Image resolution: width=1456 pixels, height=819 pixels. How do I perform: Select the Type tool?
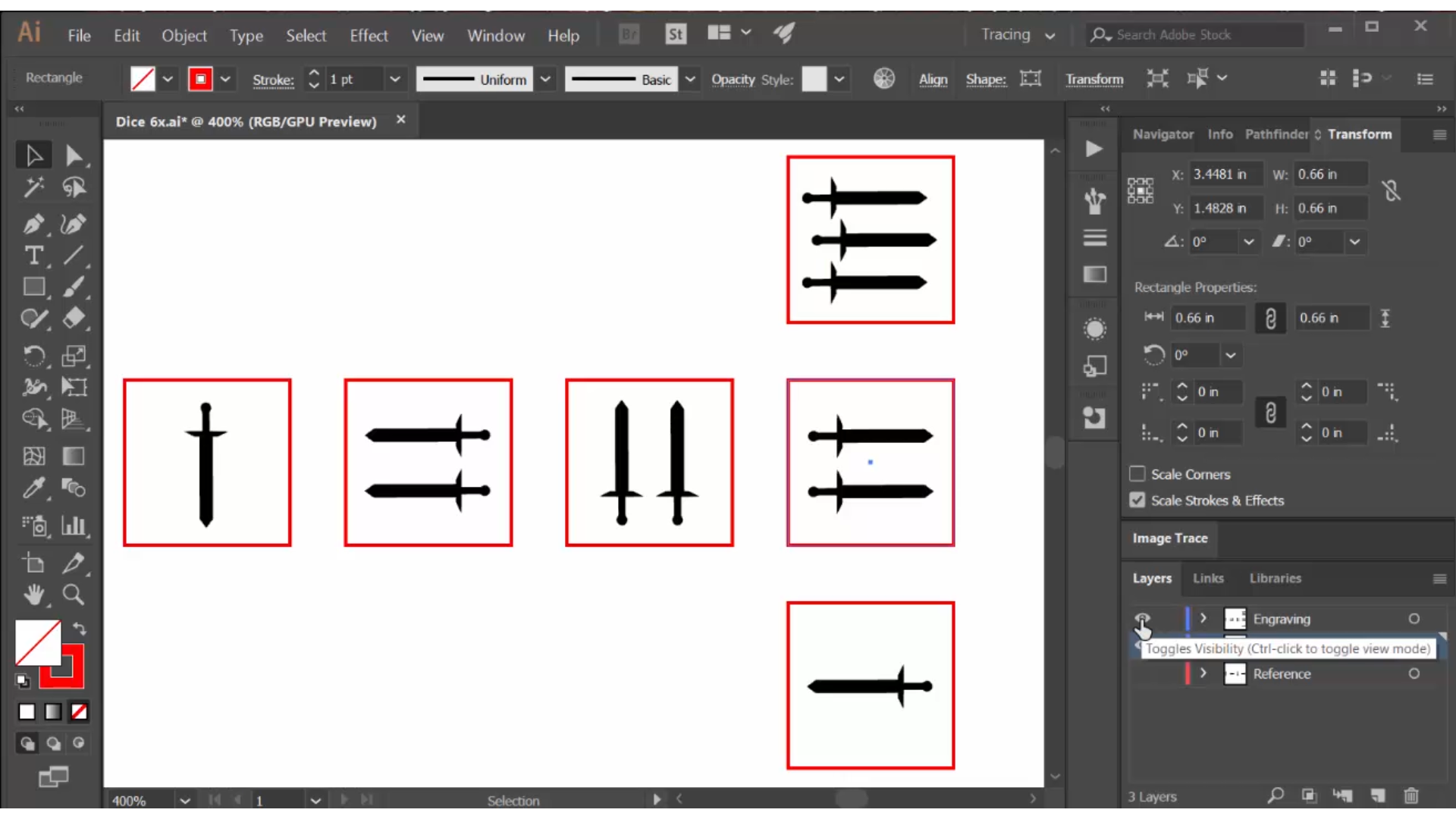33,255
